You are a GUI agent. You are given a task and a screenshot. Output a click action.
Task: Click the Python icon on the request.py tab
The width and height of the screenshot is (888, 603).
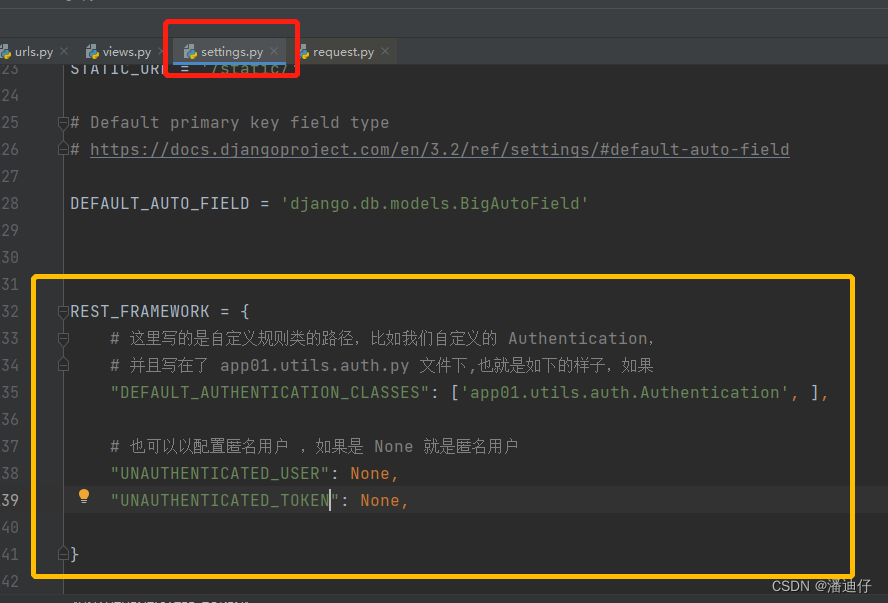tap(303, 50)
